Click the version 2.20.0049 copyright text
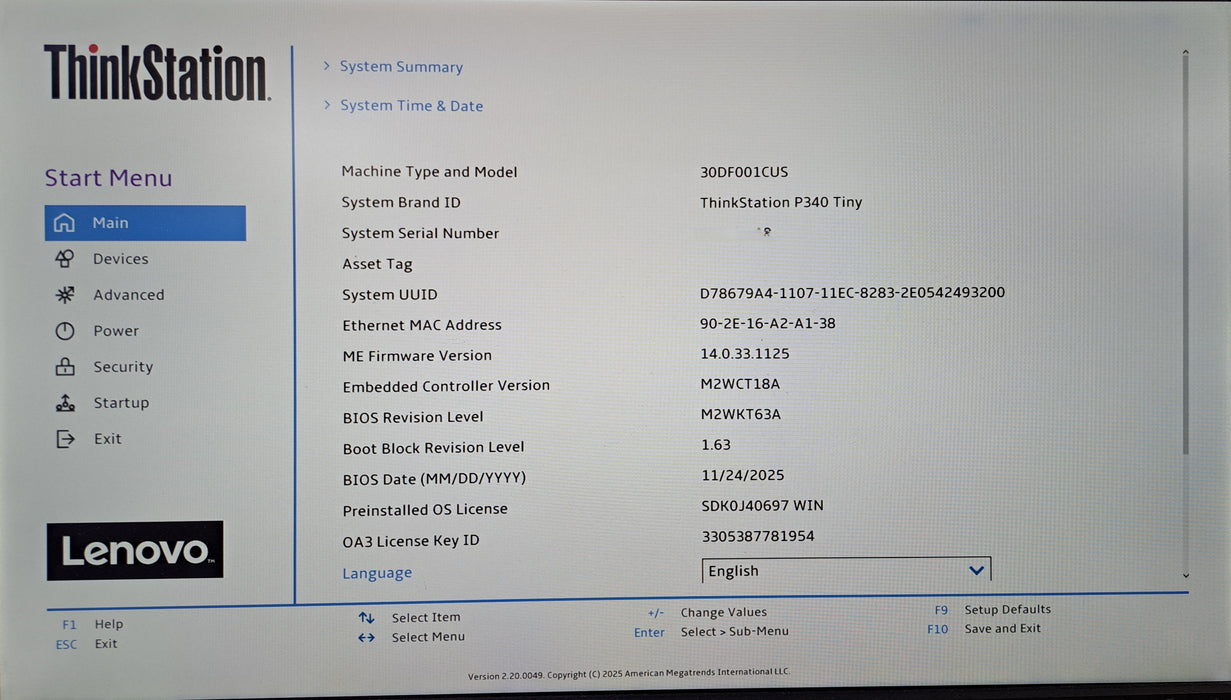 (x=629, y=672)
